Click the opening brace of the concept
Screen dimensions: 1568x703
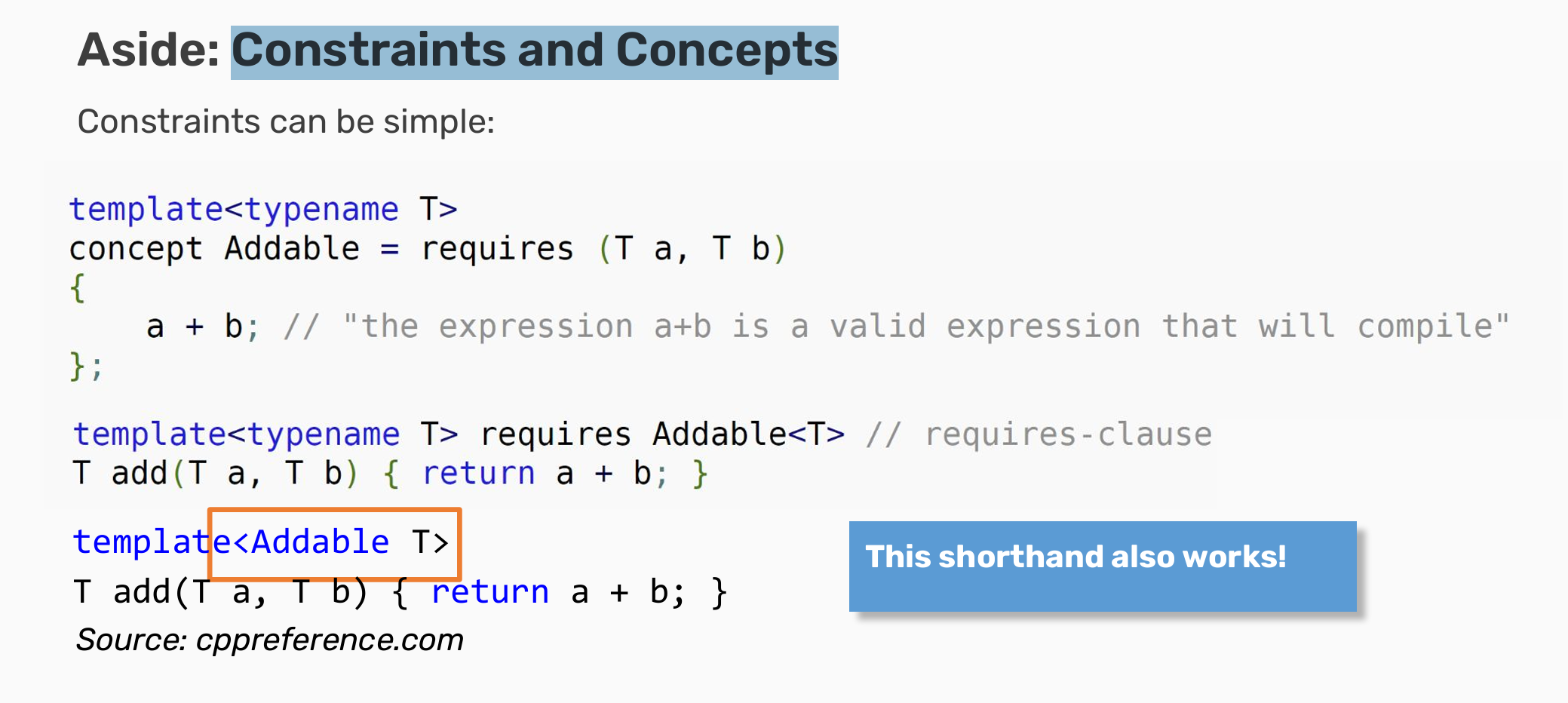(x=77, y=288)
